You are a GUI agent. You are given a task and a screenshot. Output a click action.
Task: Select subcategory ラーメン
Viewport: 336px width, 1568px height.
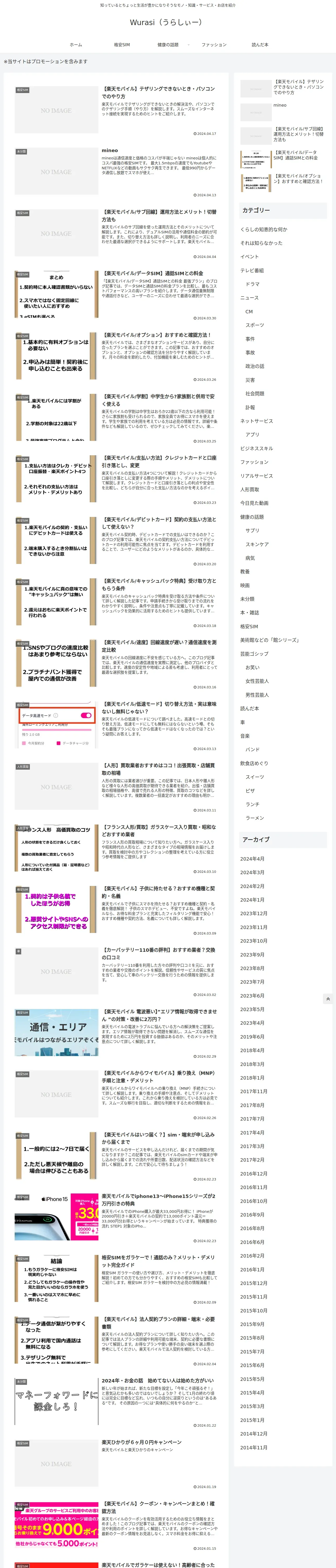pos(255,818)
